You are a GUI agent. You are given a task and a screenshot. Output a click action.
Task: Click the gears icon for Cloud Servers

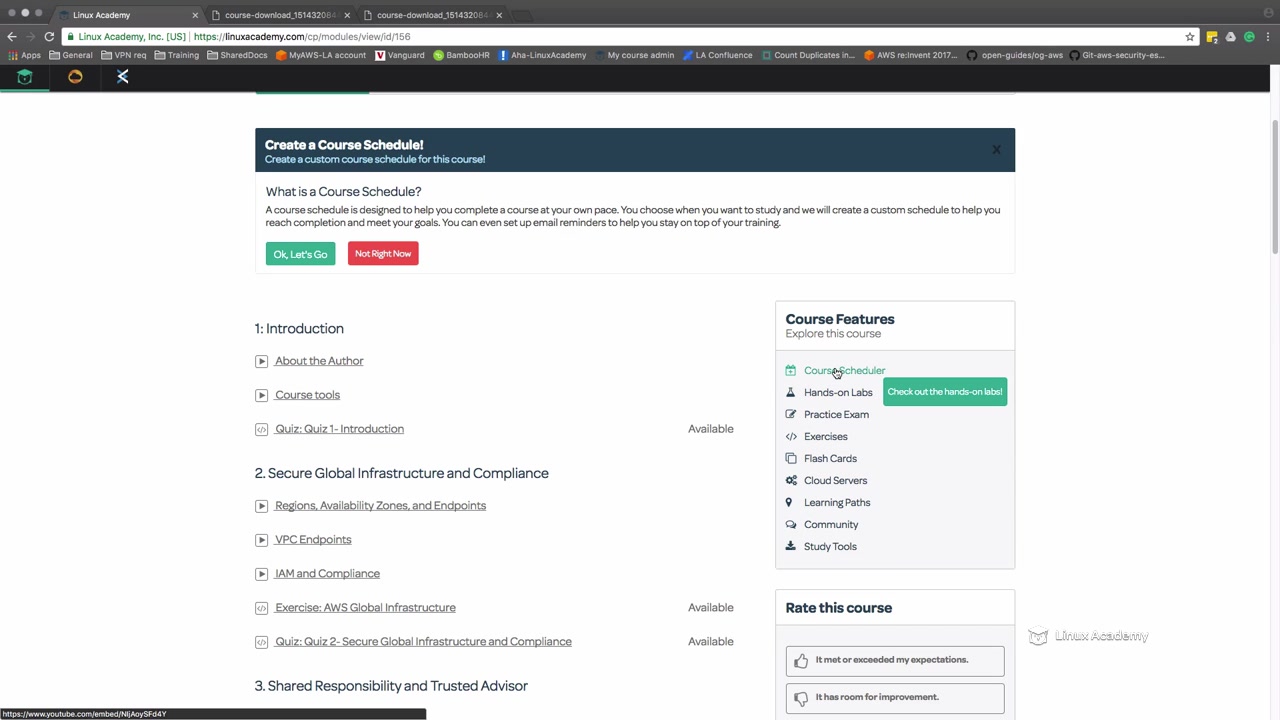[x=791, y=480]
